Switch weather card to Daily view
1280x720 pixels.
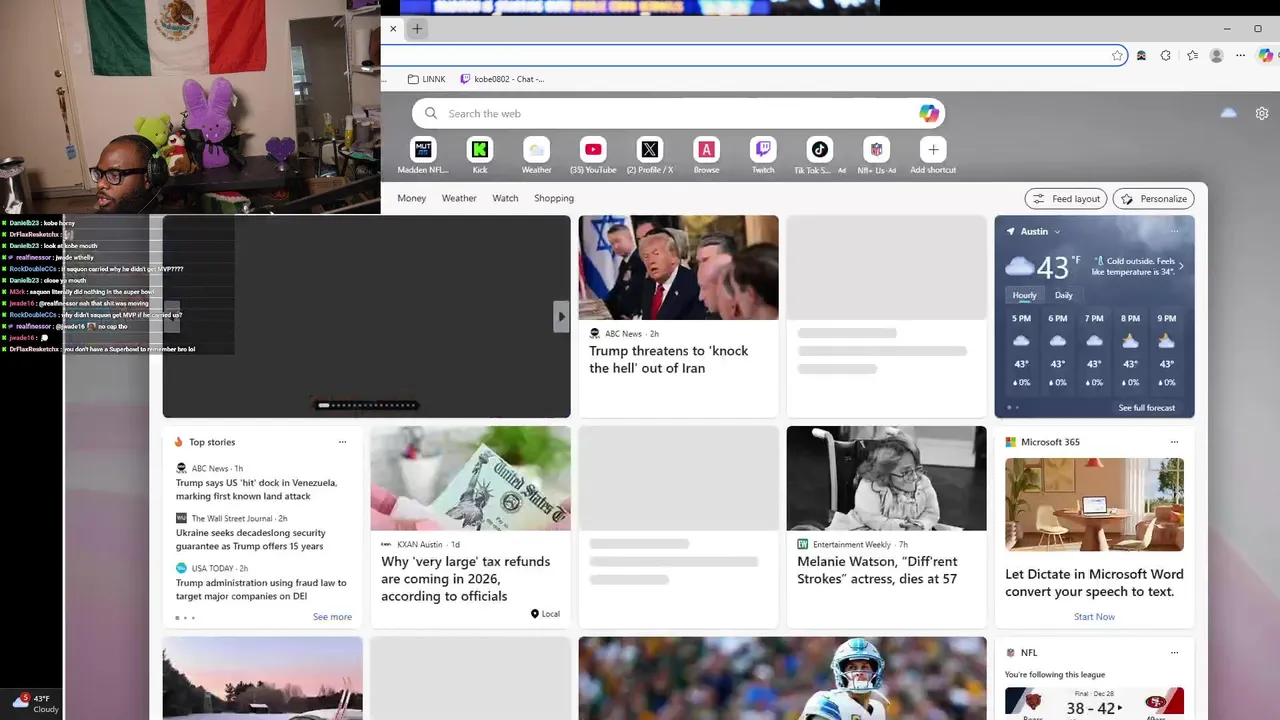point(1064,295)
